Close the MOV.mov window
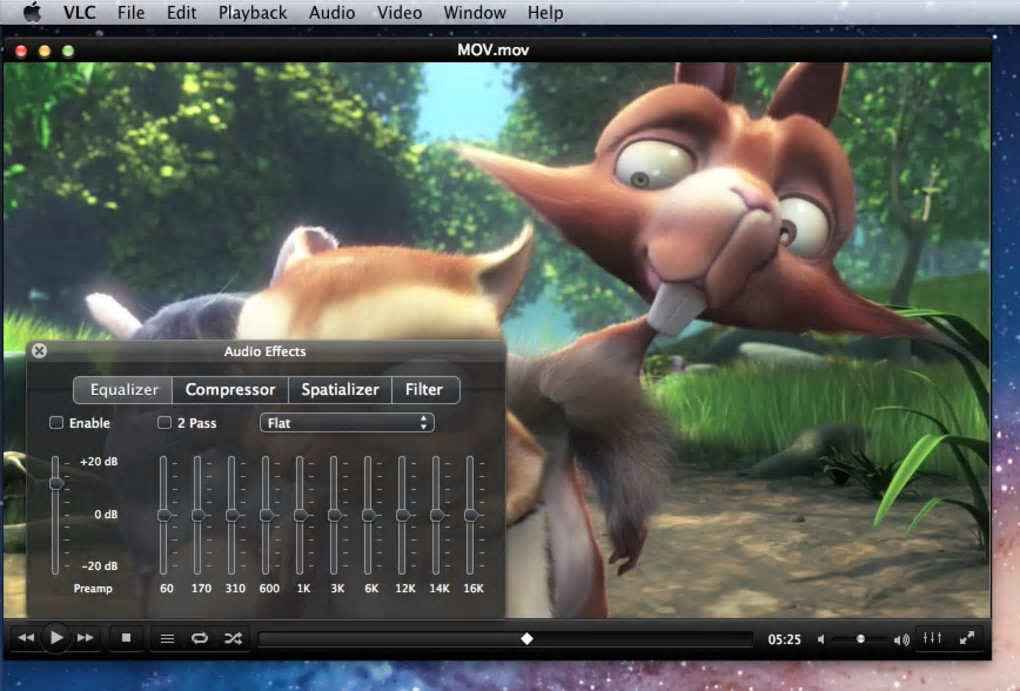The height and width of the screenshot is (691, 1020). tap(21, 51)
